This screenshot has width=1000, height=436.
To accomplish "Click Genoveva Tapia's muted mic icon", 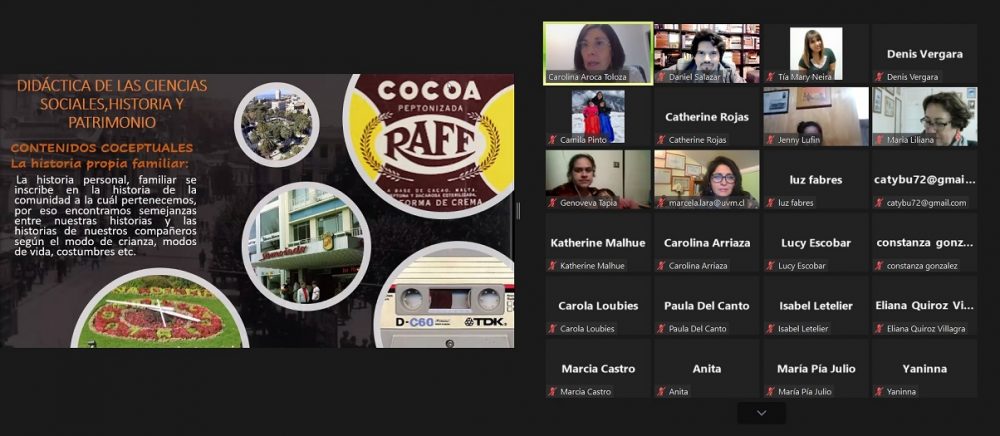I will tap(552, 203).
